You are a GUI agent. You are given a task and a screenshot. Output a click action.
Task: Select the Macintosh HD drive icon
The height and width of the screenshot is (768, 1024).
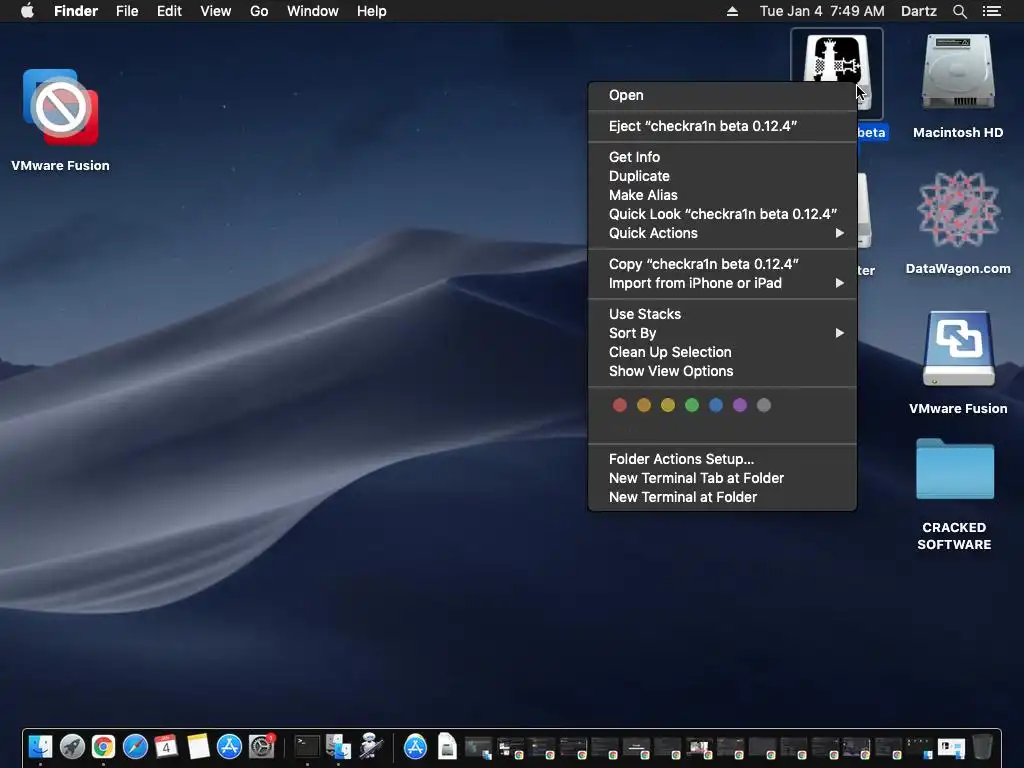click(x=957, y=72)
